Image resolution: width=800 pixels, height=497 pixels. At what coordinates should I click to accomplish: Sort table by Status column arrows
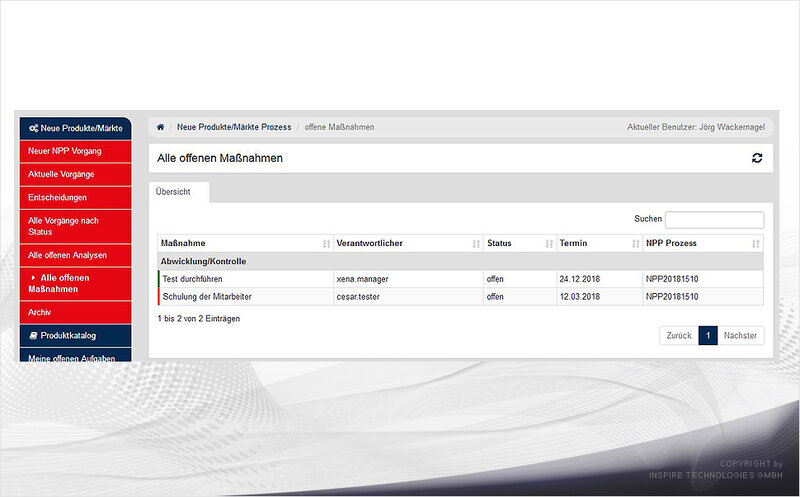(549, 244)
